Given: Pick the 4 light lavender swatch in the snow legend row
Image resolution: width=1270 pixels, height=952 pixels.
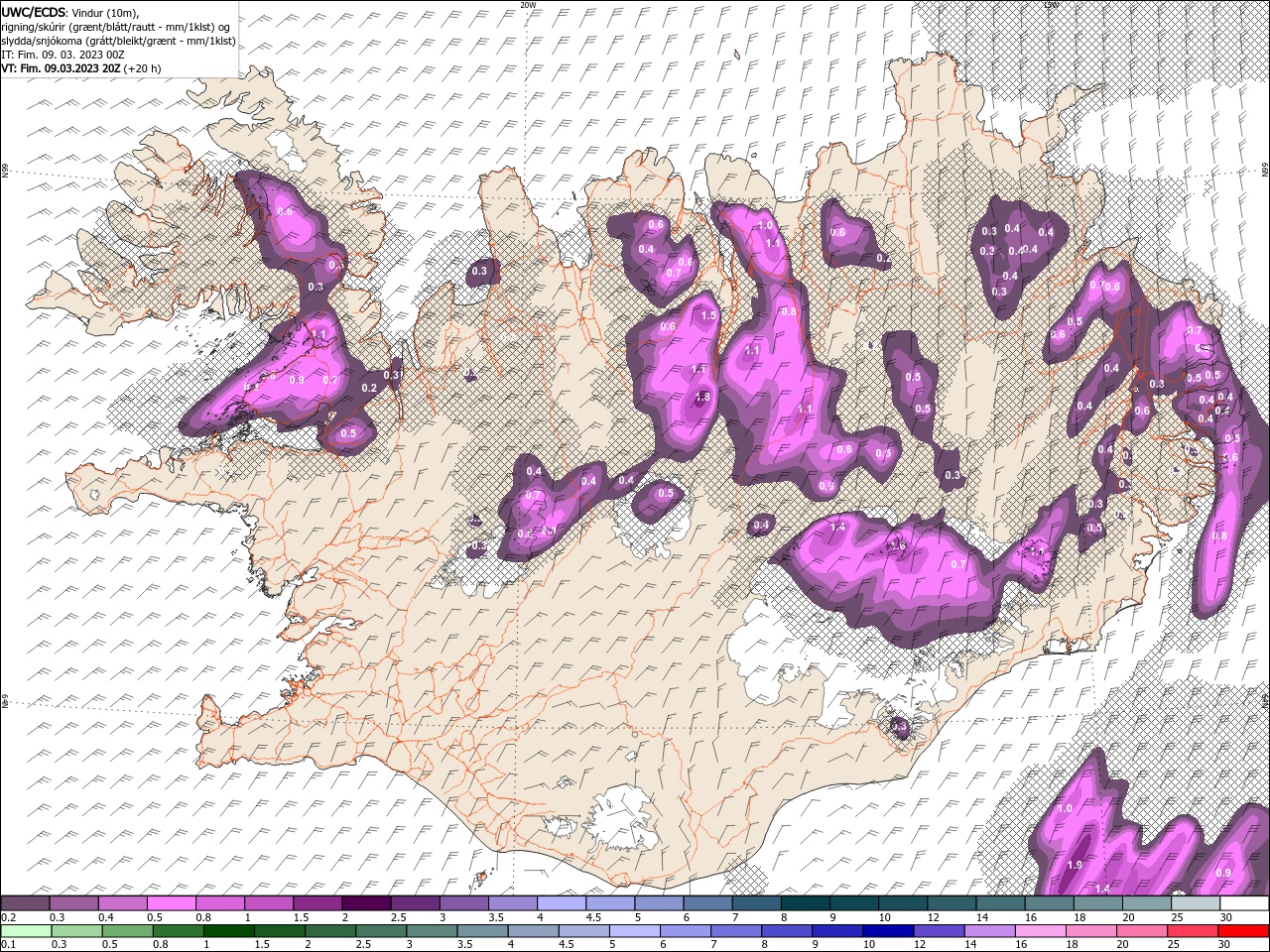Looking at the screenshot, I should click(x=561, y=903).
